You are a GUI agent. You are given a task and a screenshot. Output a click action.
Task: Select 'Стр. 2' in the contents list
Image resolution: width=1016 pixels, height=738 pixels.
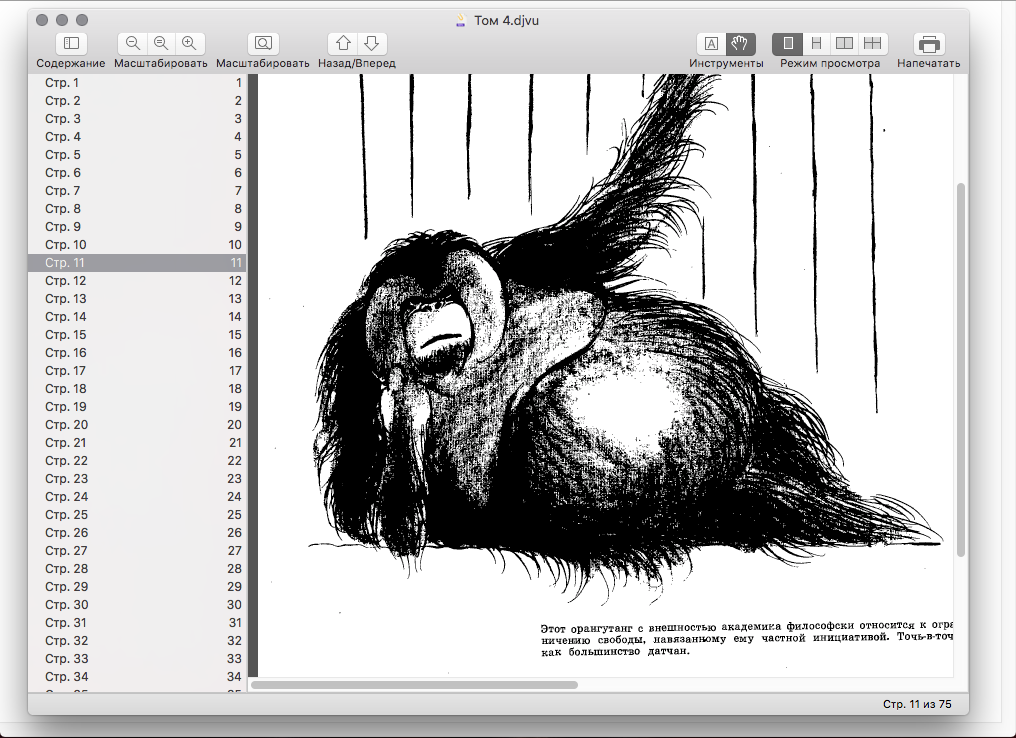coord(137,100)
